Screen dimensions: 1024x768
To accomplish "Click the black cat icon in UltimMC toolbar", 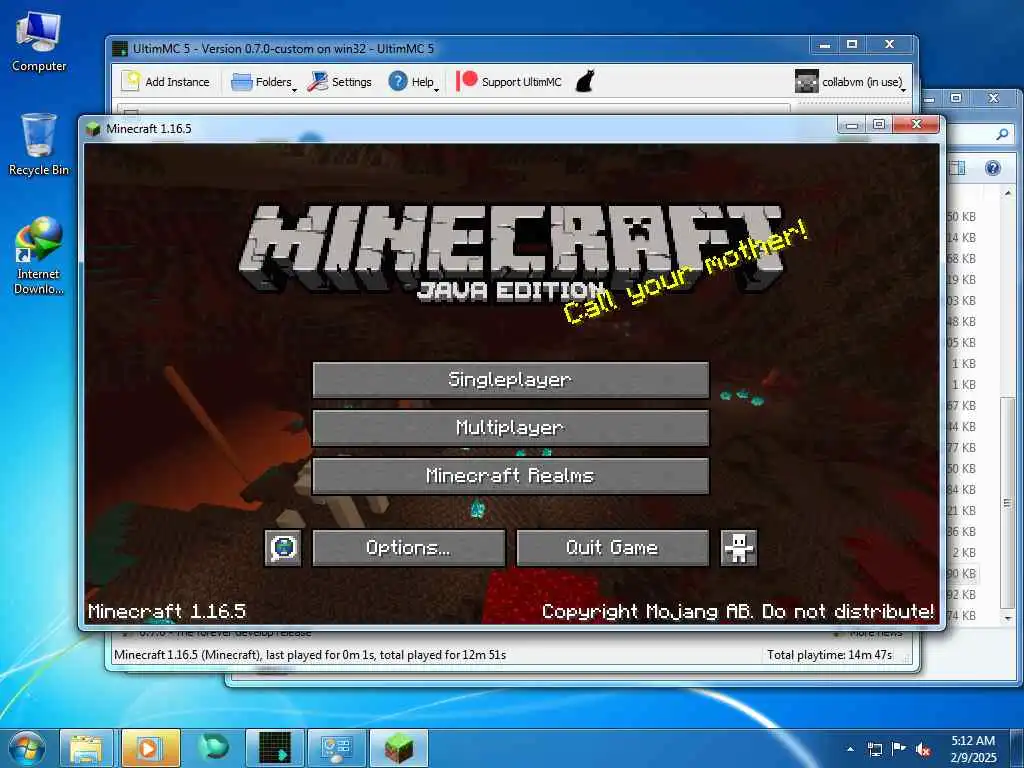I will point(585,82).
